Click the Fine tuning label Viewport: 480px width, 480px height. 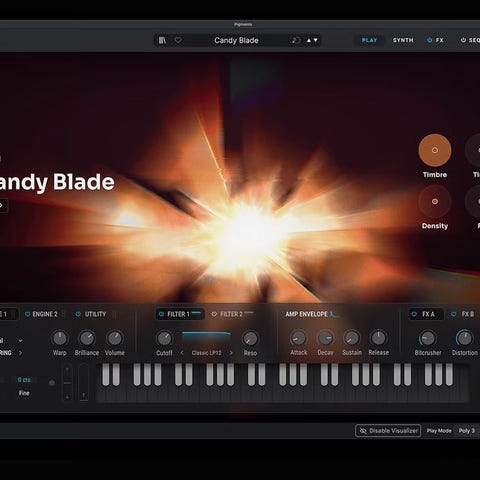[24, 393]
